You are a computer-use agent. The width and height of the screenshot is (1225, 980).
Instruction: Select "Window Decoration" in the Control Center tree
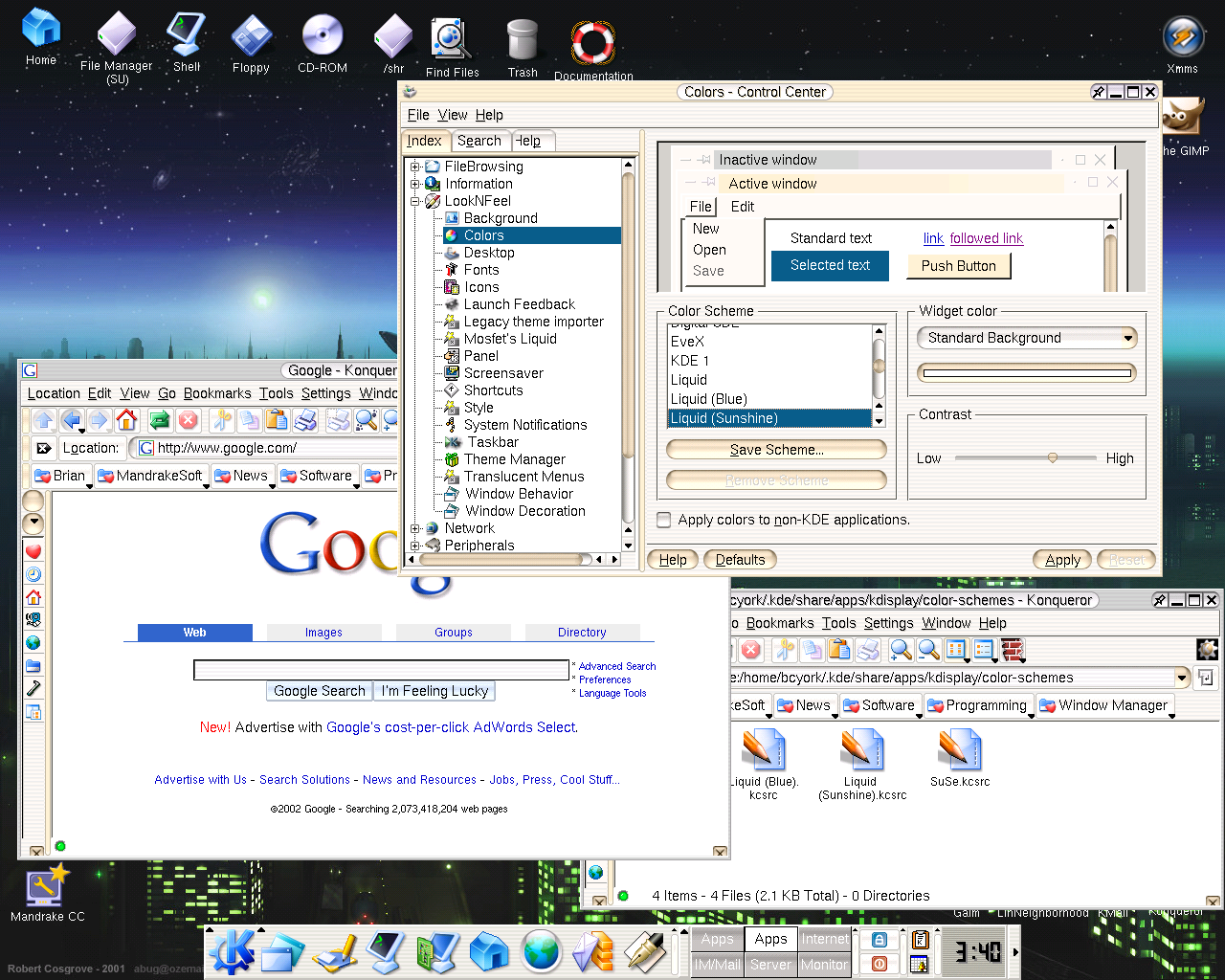pyautogui.click(x=525, y=511)
